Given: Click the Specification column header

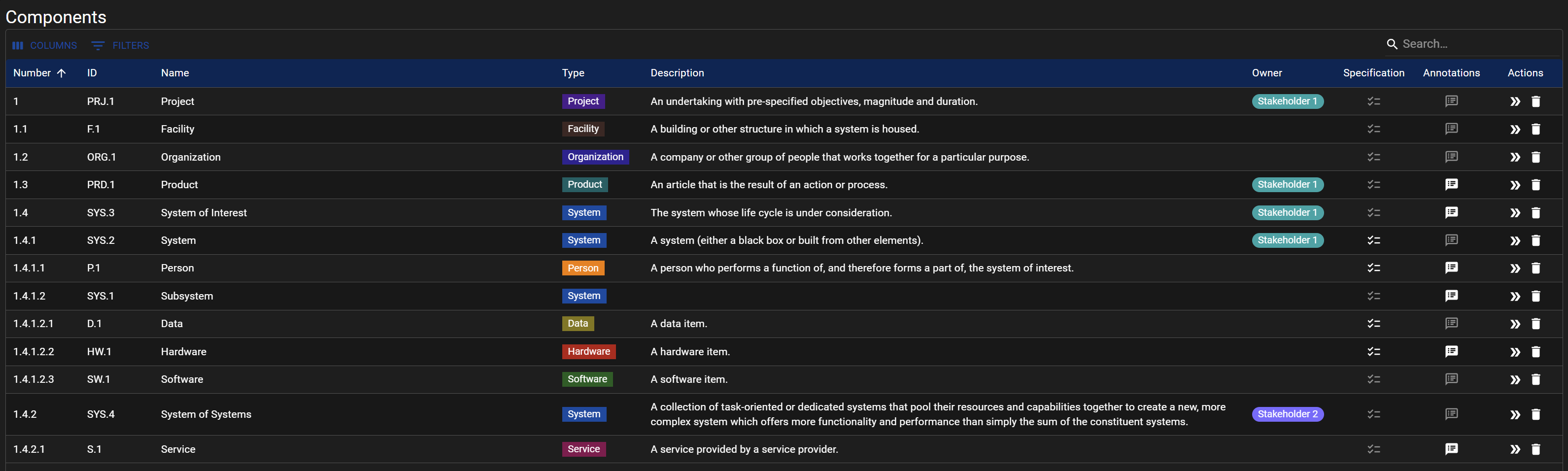Looking at the screenshot, I should 1374,73.
